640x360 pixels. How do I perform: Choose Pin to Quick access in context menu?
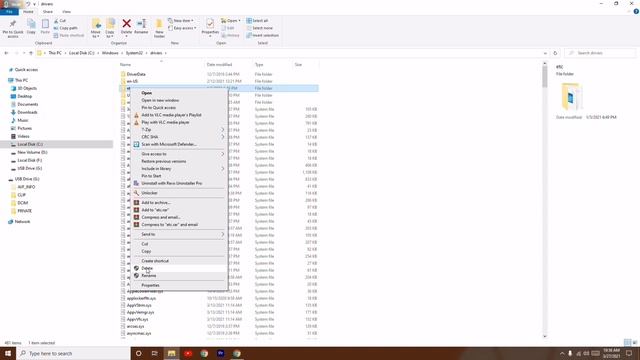[179, 108]
